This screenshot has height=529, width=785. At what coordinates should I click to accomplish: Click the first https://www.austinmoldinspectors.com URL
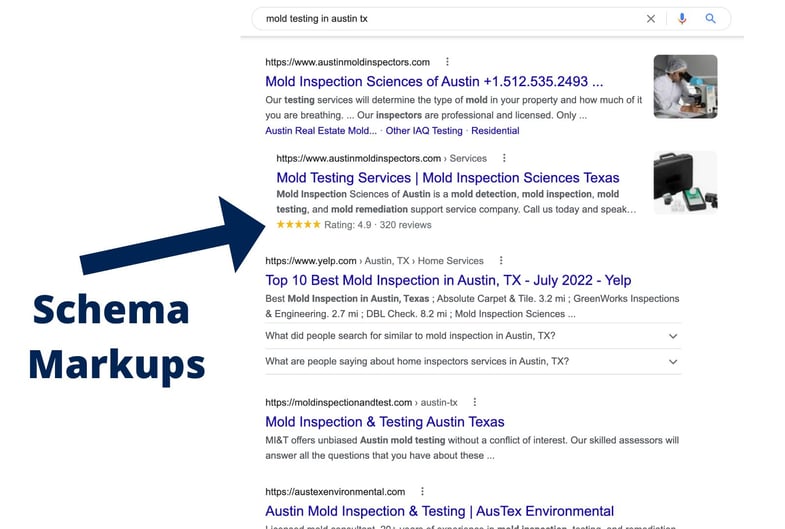(347, 62)
